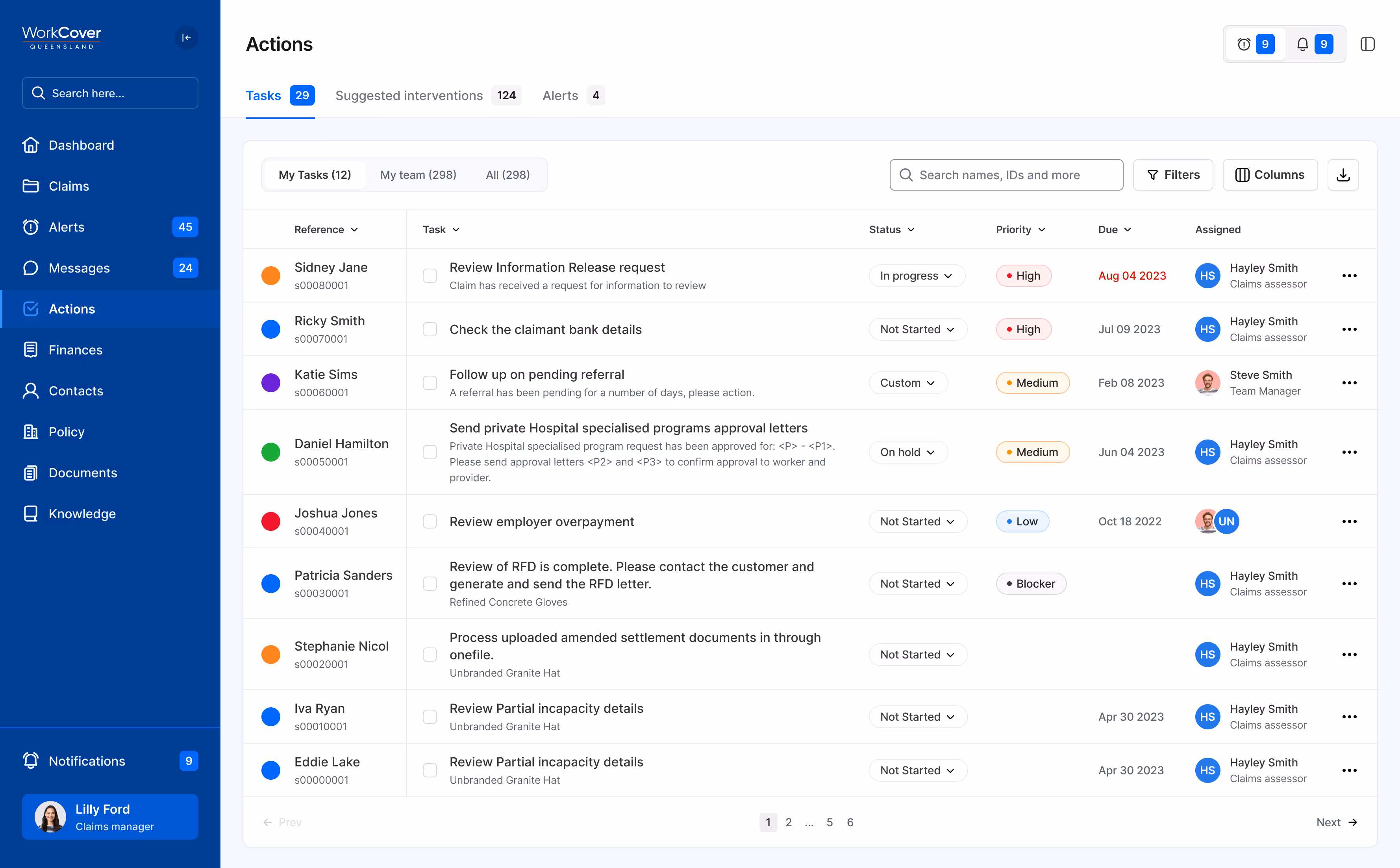This screenshot has width=1400, height=868.
Task: Open Finances in the sidebar
Action: pyautogui.click(x=63, y=350)
